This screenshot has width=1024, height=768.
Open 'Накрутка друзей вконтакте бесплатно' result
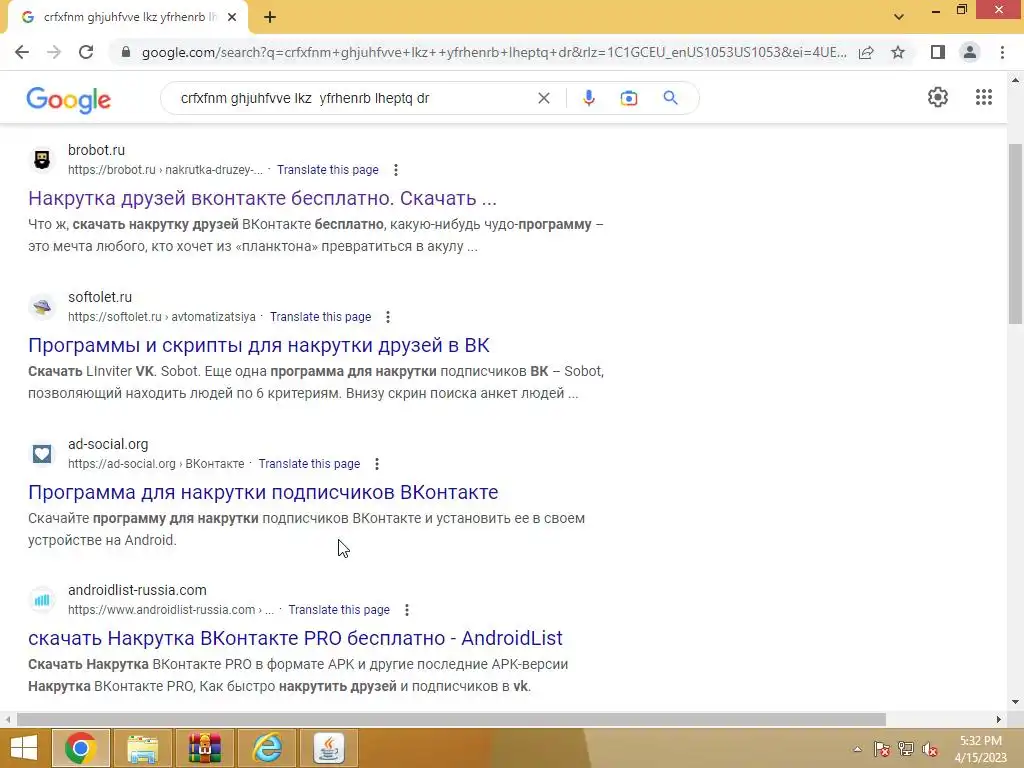263,198
